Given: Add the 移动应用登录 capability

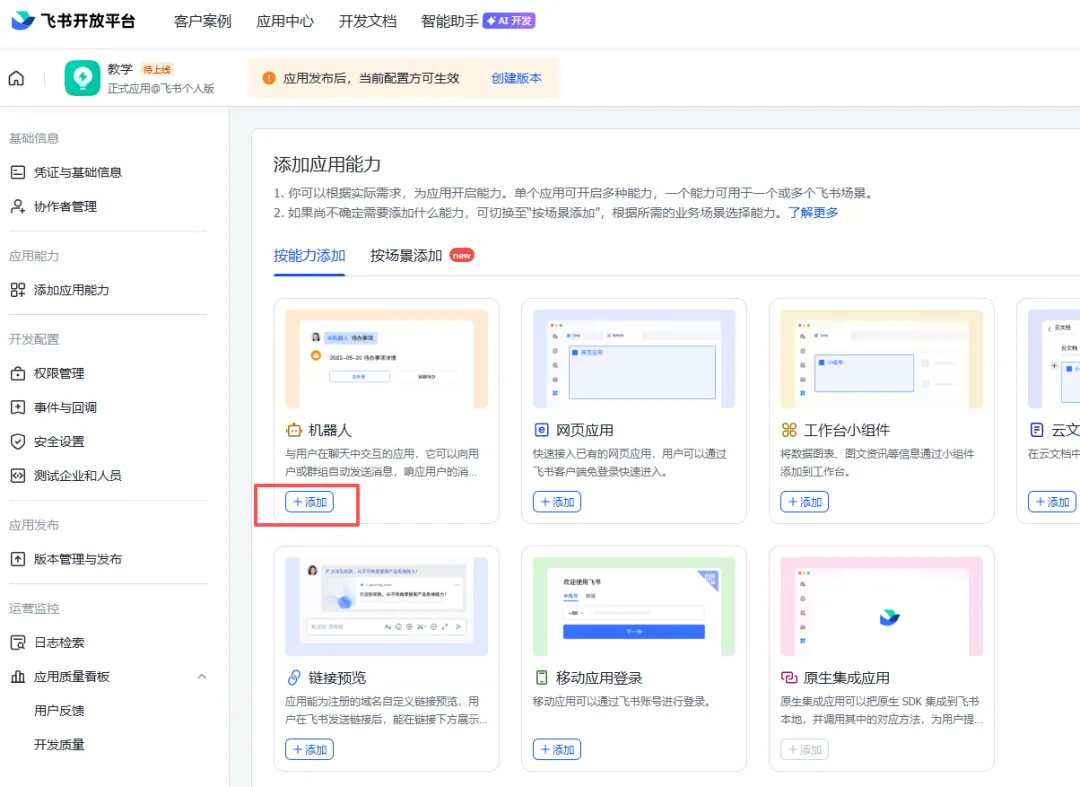Looking at the screenshot, I should [x=557, y=749].
